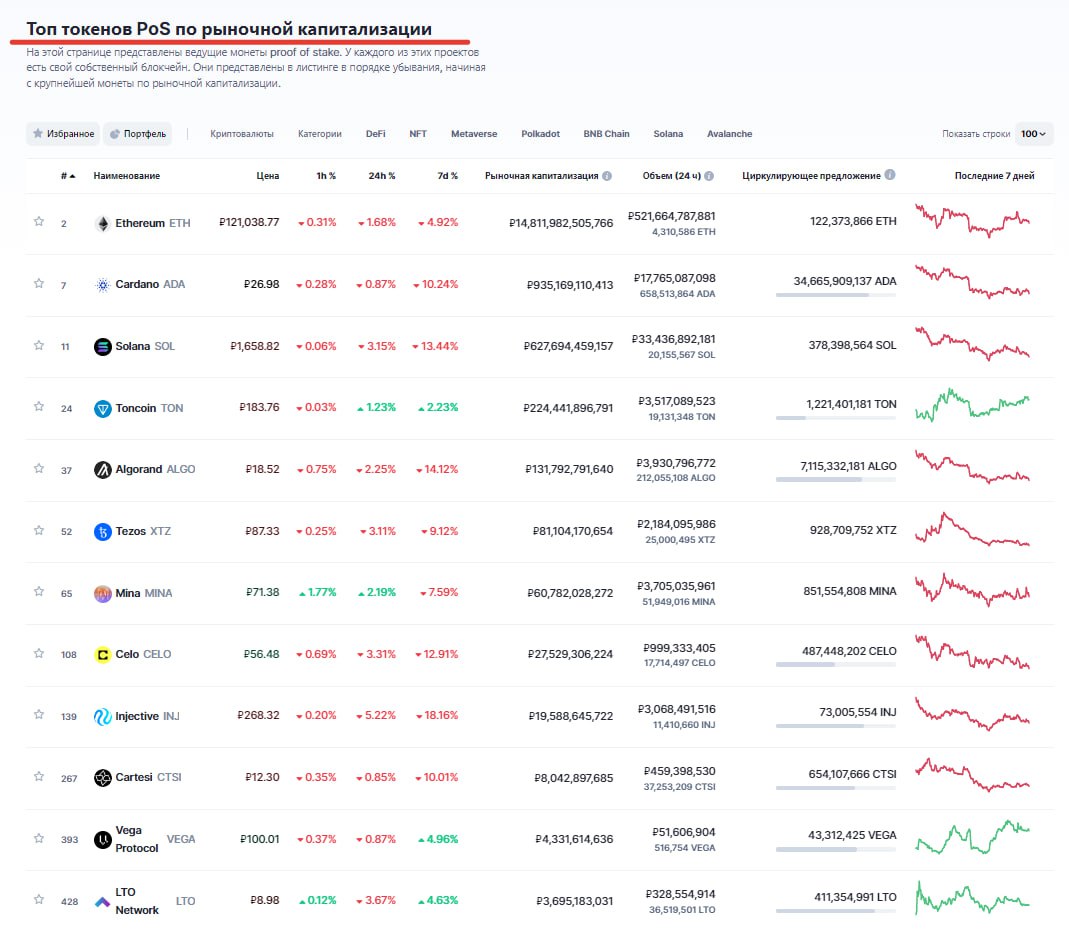The image size is (1069, 929).
Task: Click Cardano circulating supply progress bar
Action: pyautogui.click(x=836, y=296)
